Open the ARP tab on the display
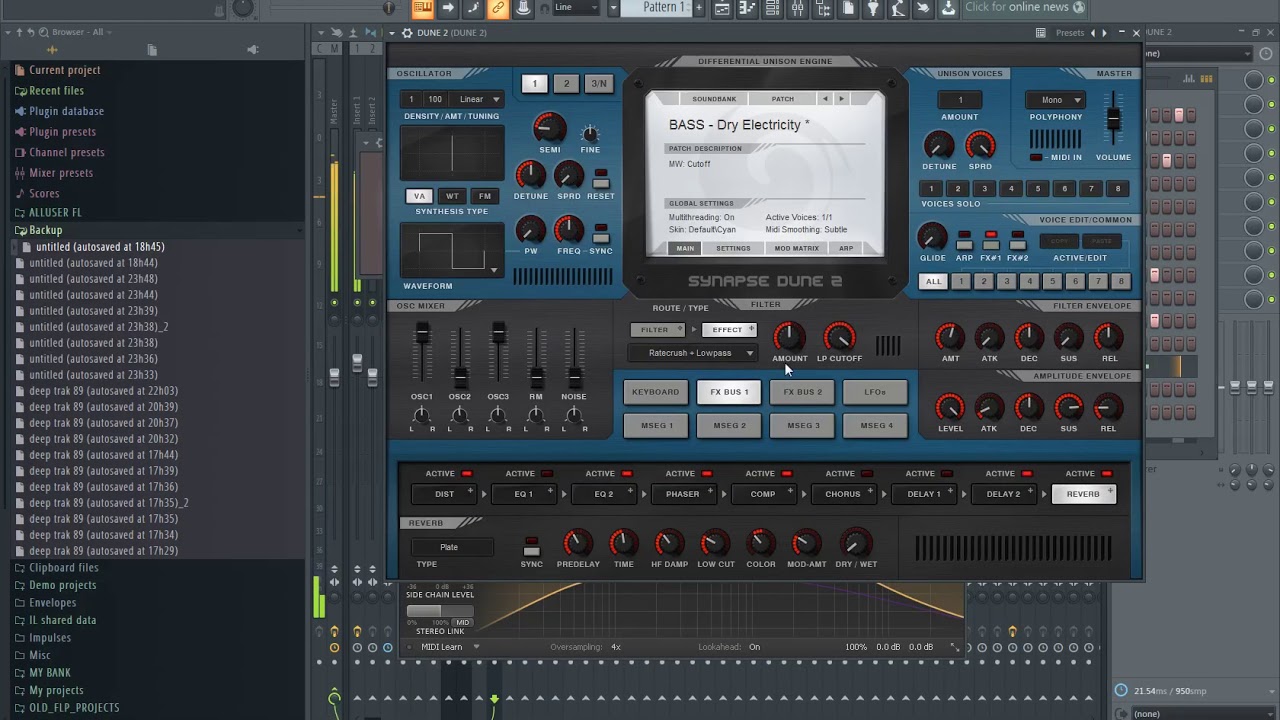 (x=846, y=248)
